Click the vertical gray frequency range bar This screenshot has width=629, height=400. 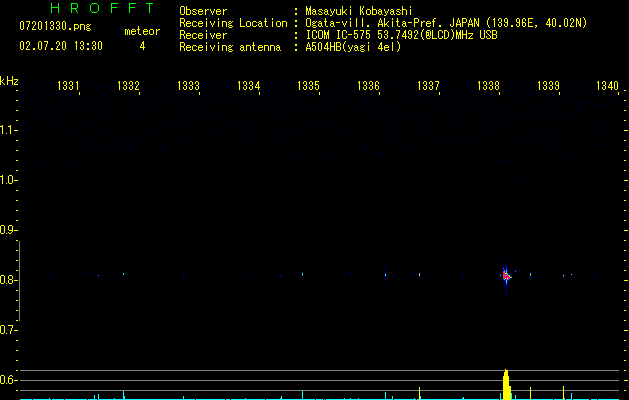click(19, 280)
